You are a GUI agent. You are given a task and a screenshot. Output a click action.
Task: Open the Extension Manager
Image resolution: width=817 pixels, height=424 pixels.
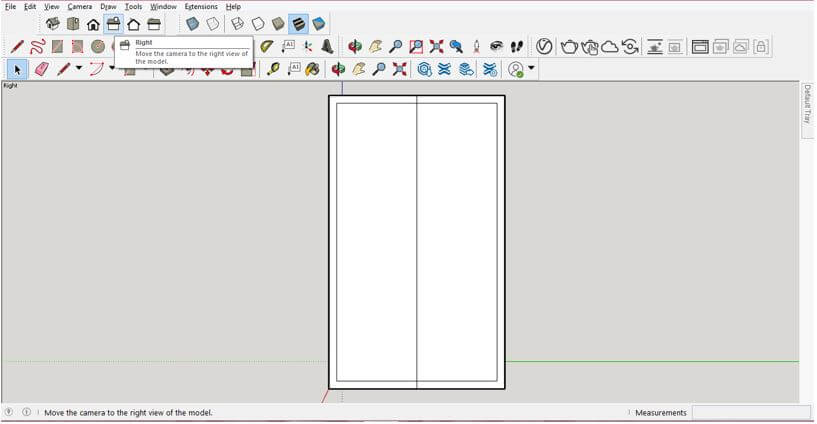(x=490, y=69)
